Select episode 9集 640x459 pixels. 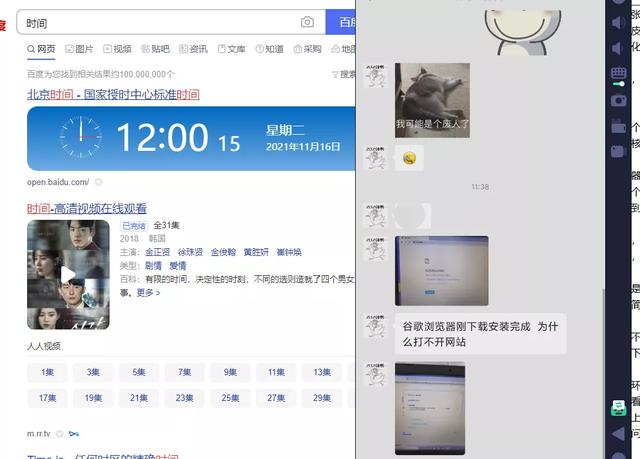230,372
